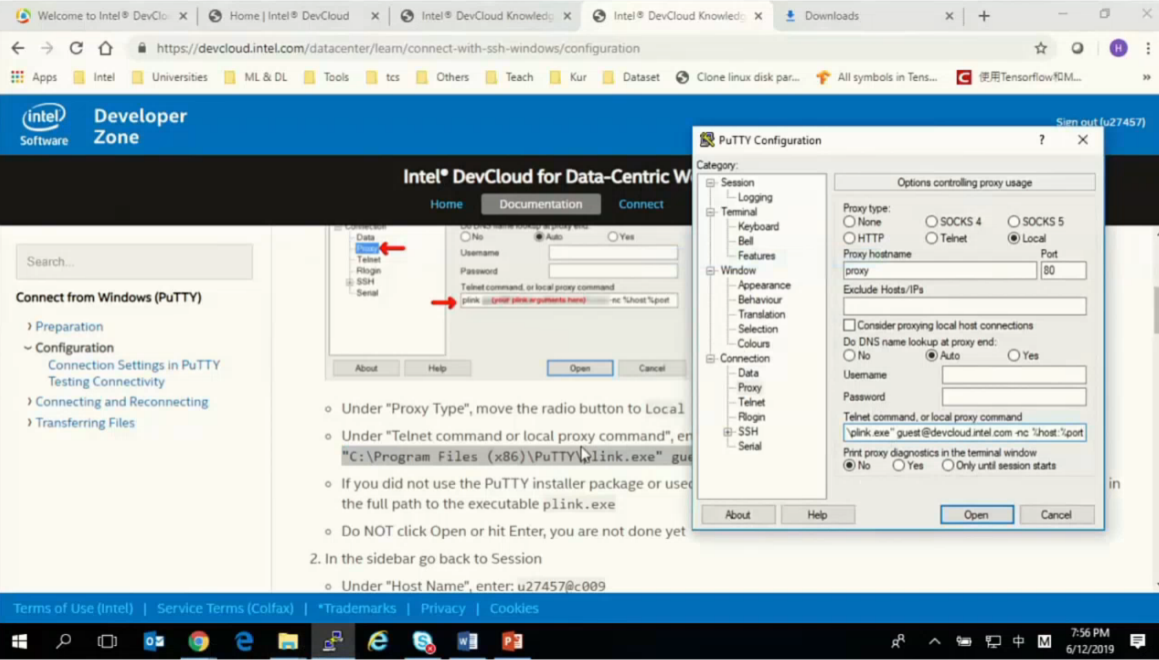The image size is (1159, 660).
Task: Set DNS name lookup to Yes
Action: click(x=1013, y=355)
